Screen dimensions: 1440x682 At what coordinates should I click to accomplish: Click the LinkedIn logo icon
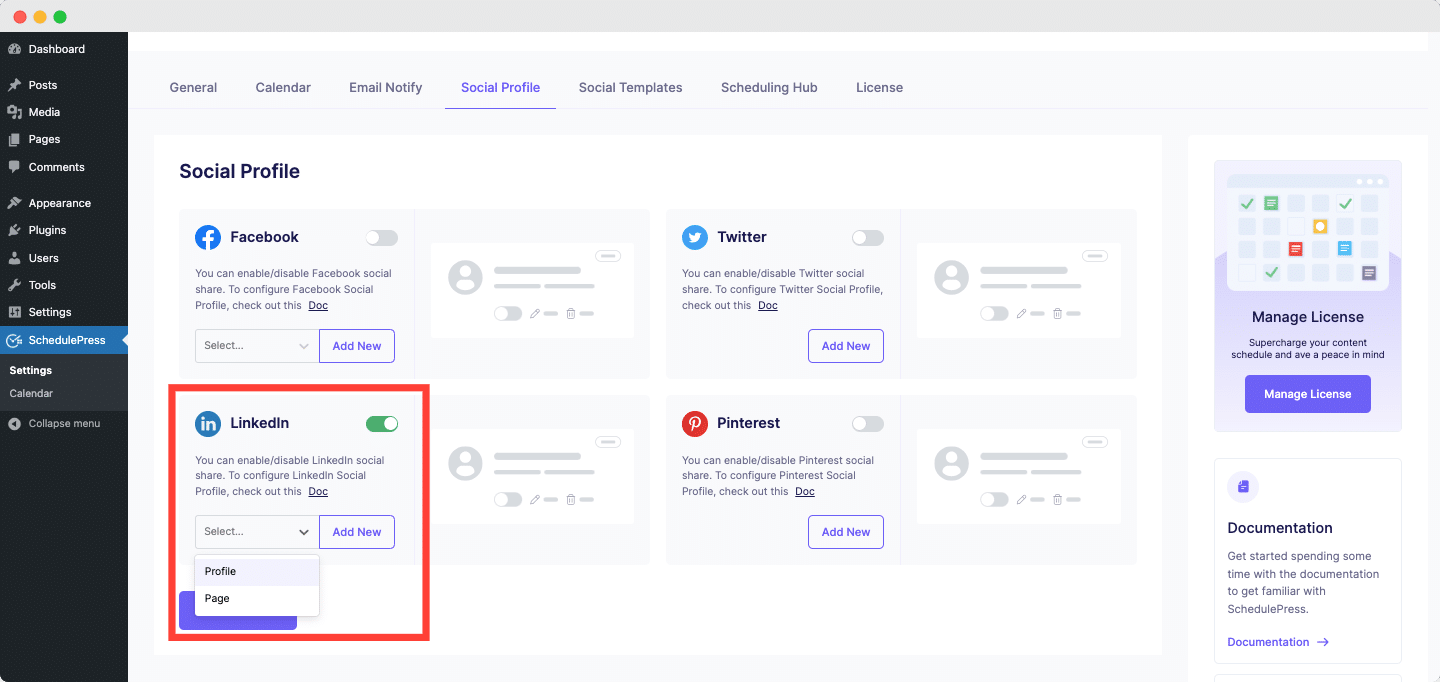tap(208, 423)
